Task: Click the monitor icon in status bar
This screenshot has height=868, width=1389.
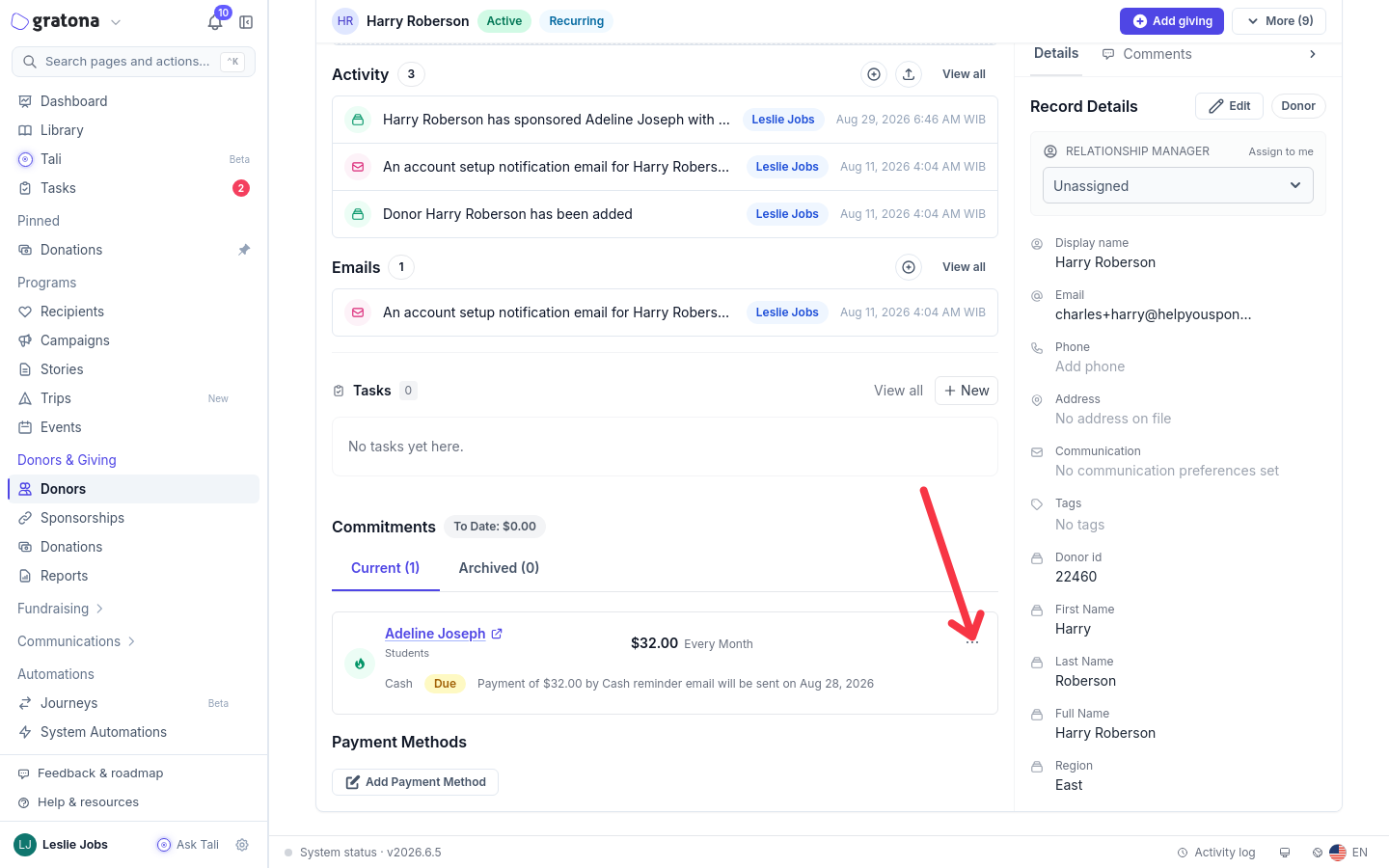Action: pos(1285,853)
